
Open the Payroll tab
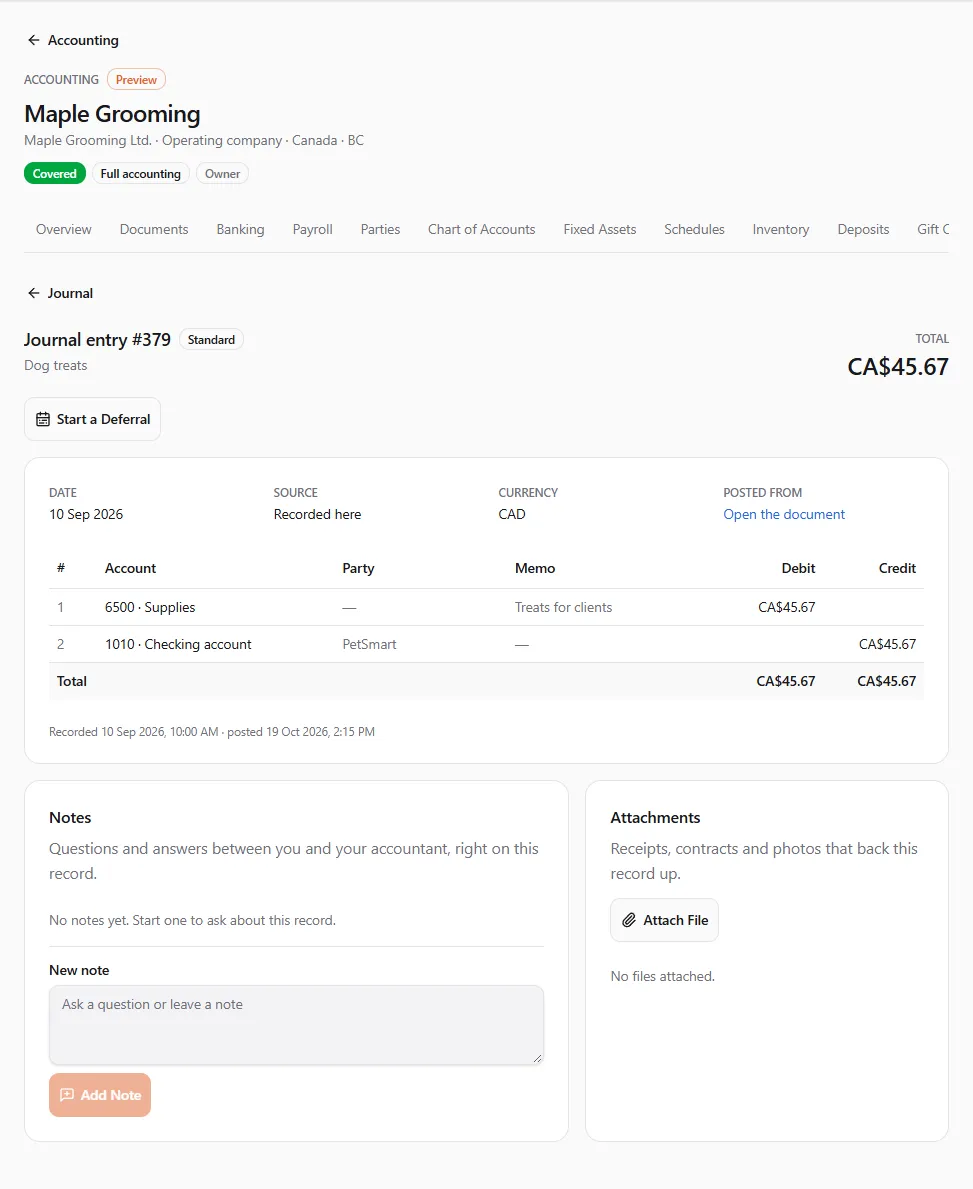(x=312, y=230)
